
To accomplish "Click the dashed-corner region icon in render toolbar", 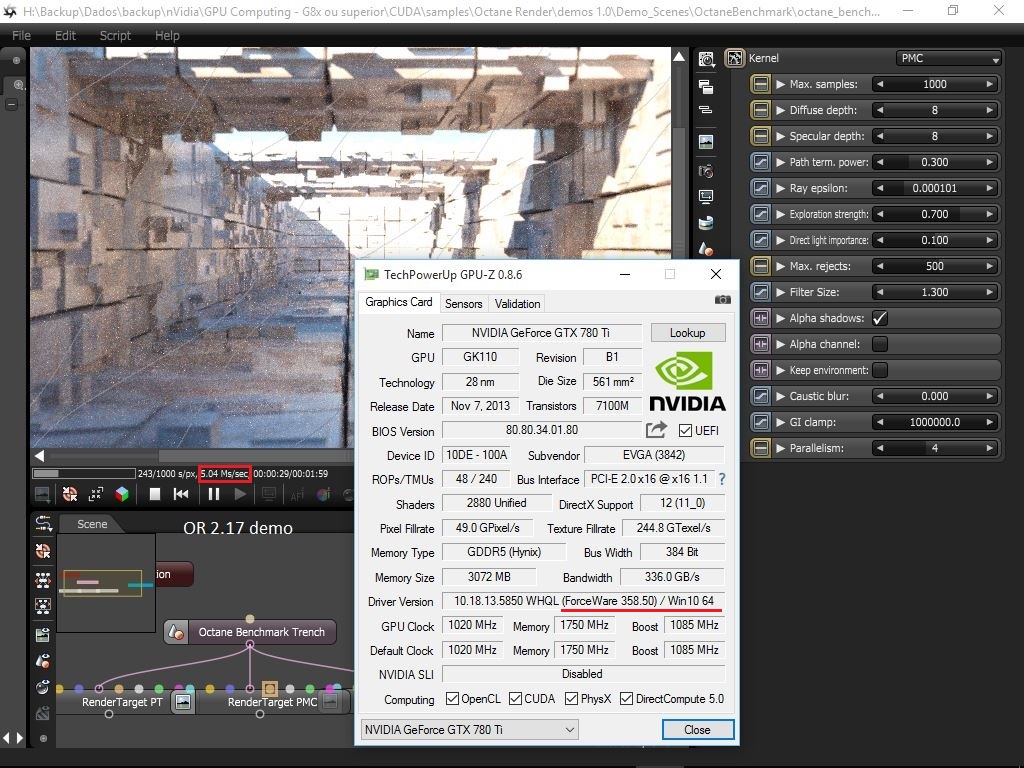I will pos(96,494).
